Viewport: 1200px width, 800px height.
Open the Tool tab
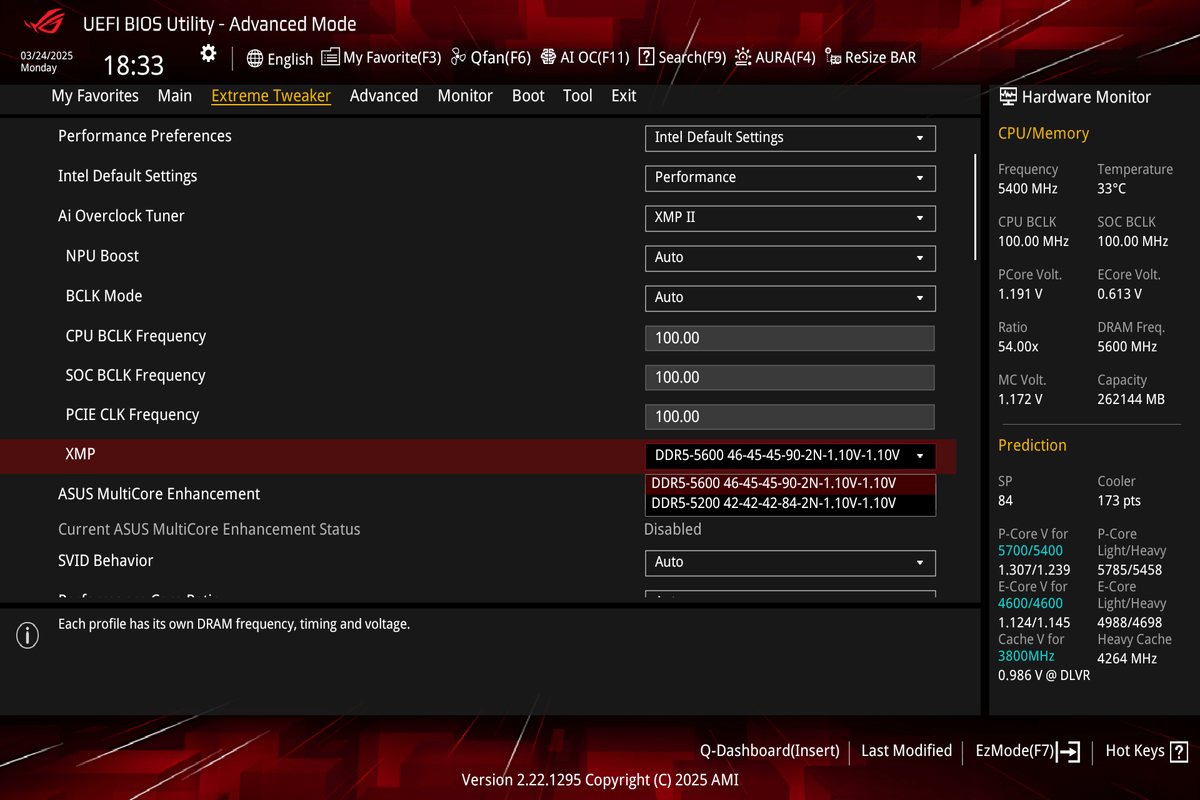(578, 96)
